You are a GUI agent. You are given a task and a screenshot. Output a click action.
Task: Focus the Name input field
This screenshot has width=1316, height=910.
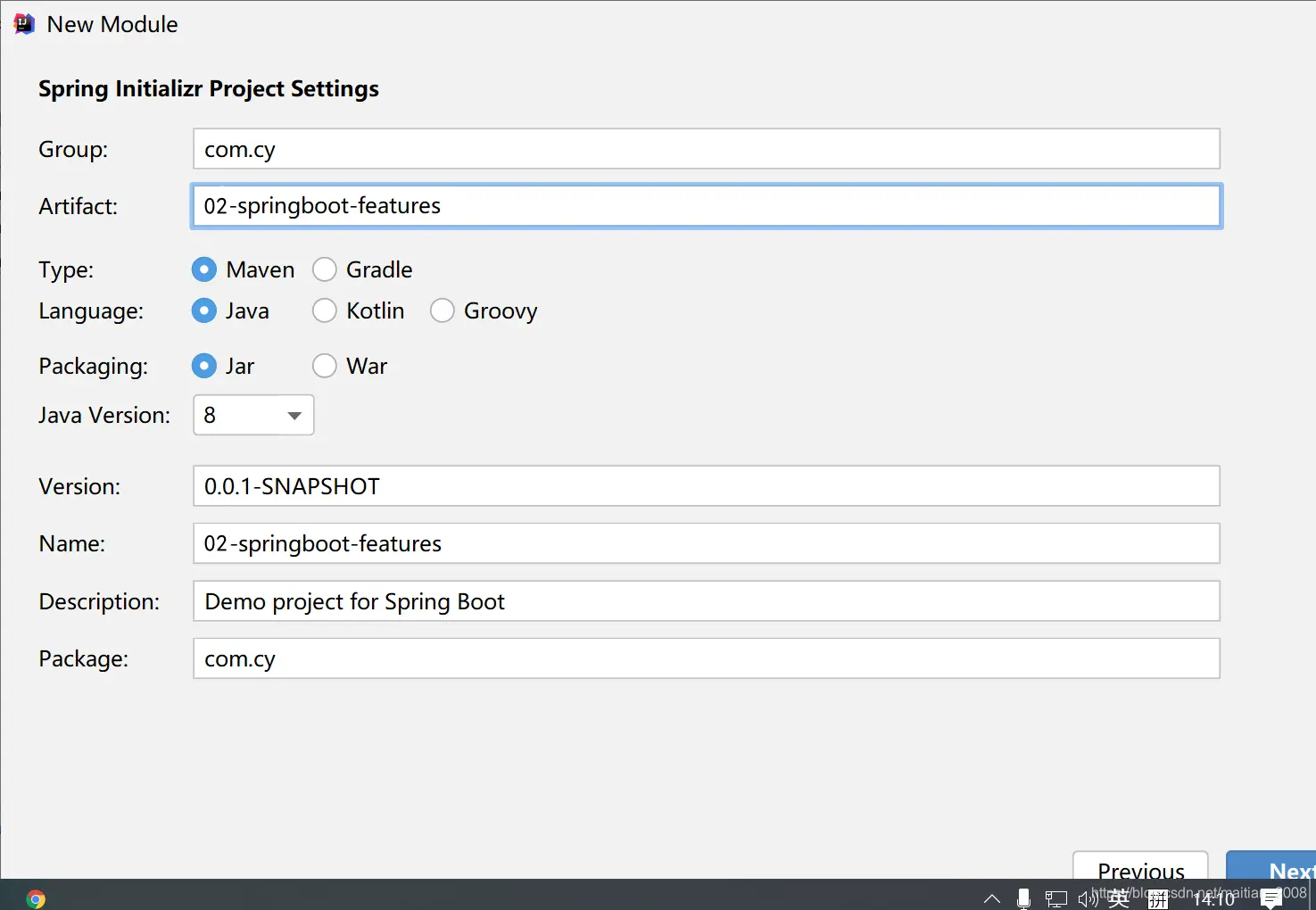707,543
